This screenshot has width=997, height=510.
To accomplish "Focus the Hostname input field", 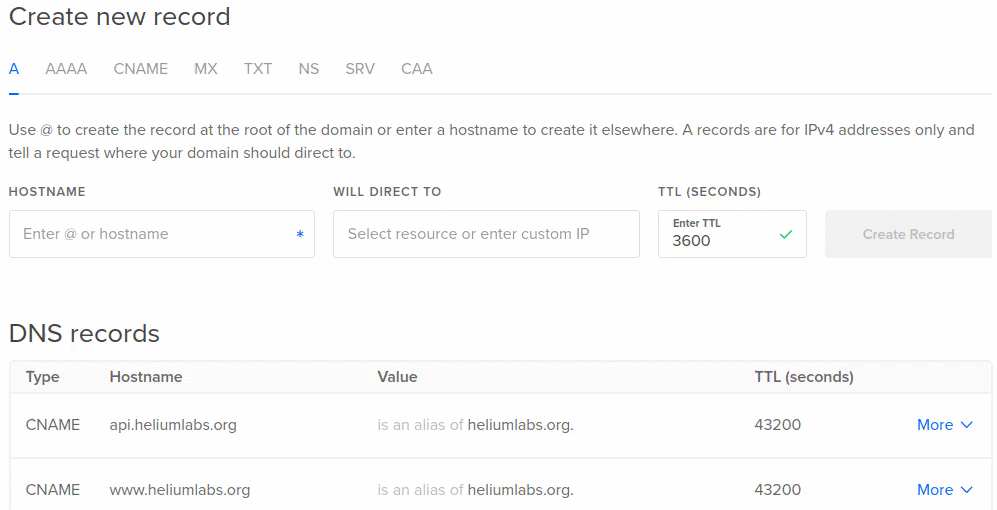I will (162, 234).
